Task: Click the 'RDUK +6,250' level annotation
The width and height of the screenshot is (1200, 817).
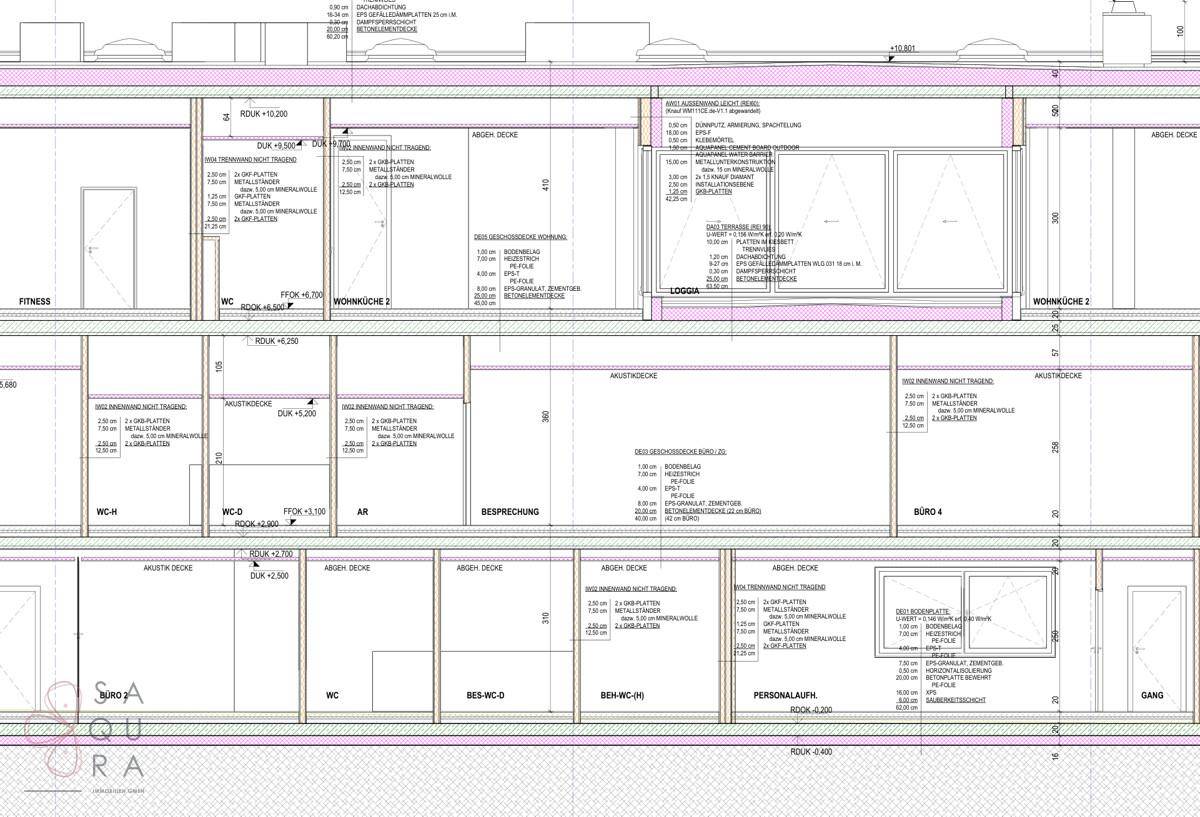Action: (x=277, y=341)
